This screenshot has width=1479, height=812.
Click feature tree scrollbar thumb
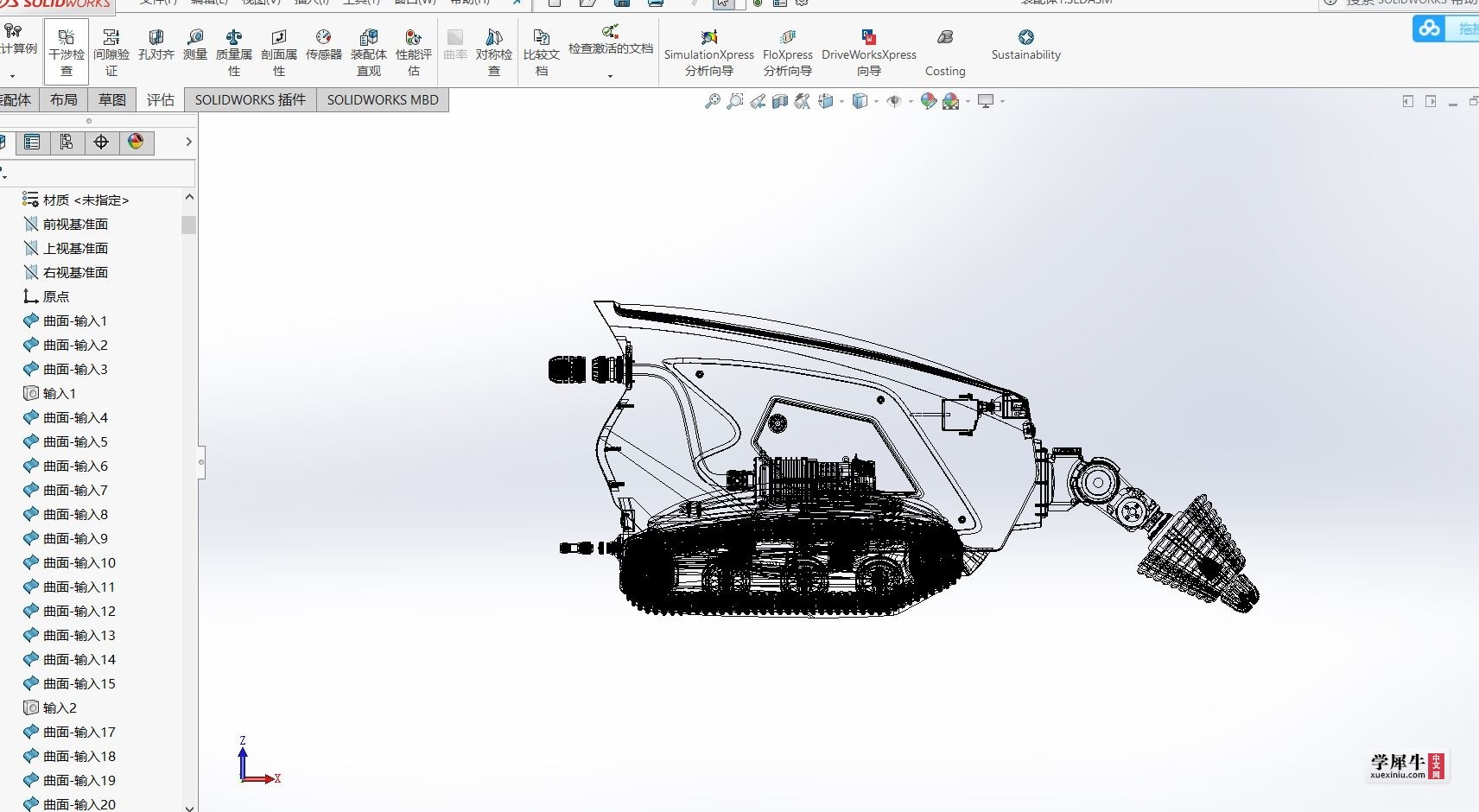click(188, 225)
